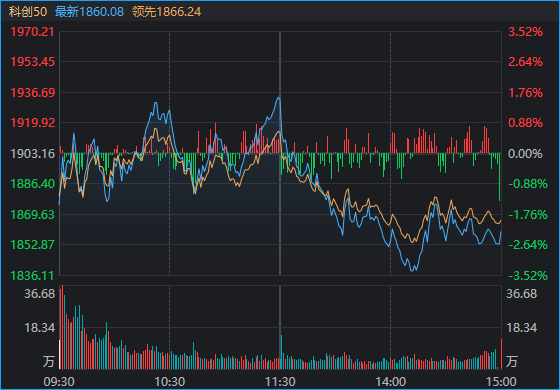Click the right 万 volume unit label

click(511, 361)
